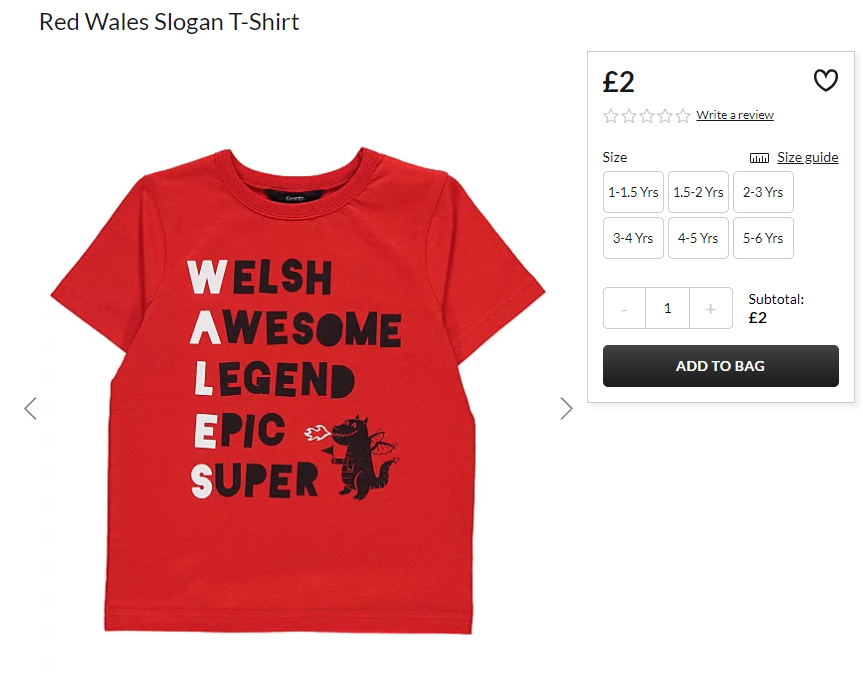Show next product image with right arrow
Screen dimensions: 863x681
tap(566, 408)
